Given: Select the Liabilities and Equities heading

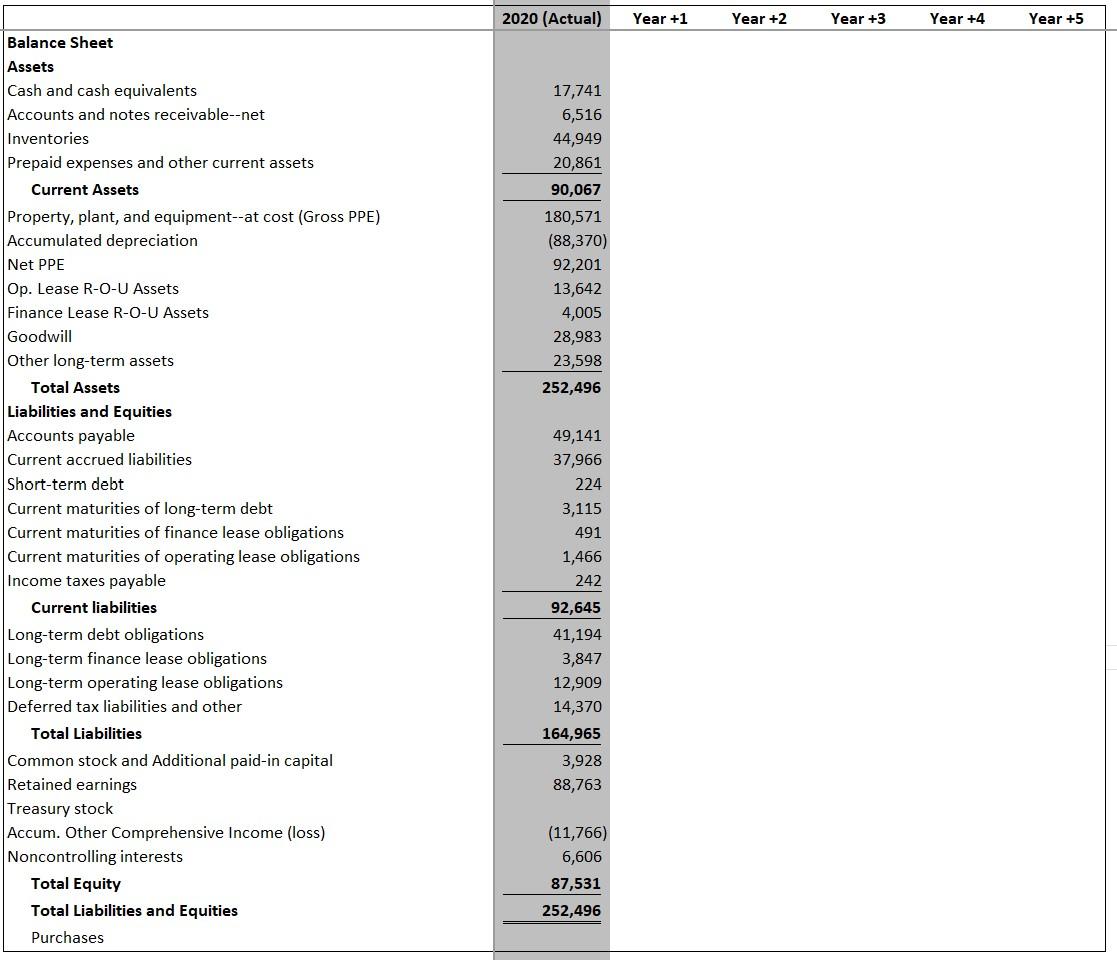Looking at the screenshot, I should pos(89,411).
